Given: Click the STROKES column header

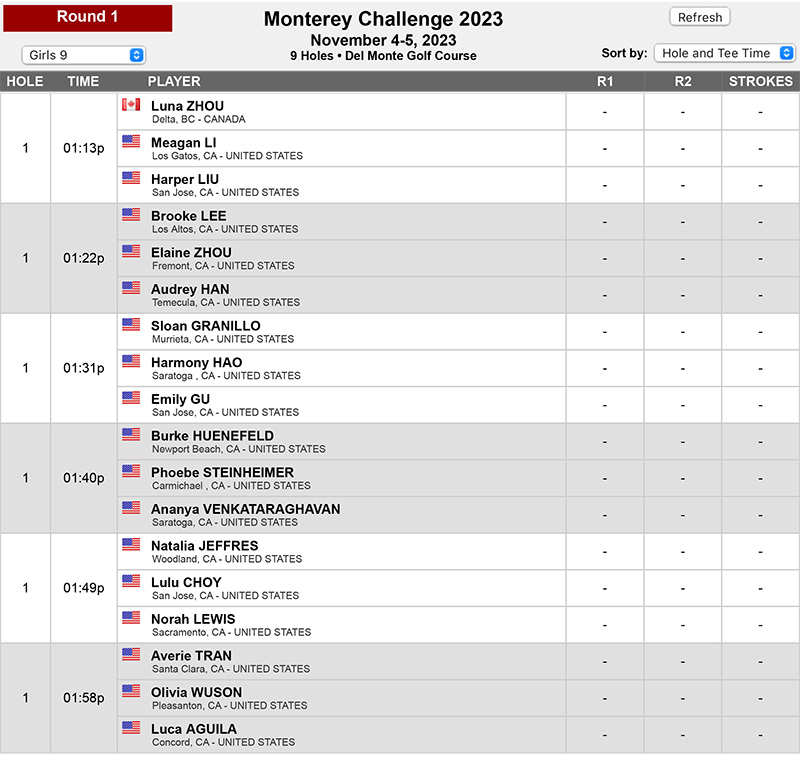Looking at the screenshot, I should (760, 82).
